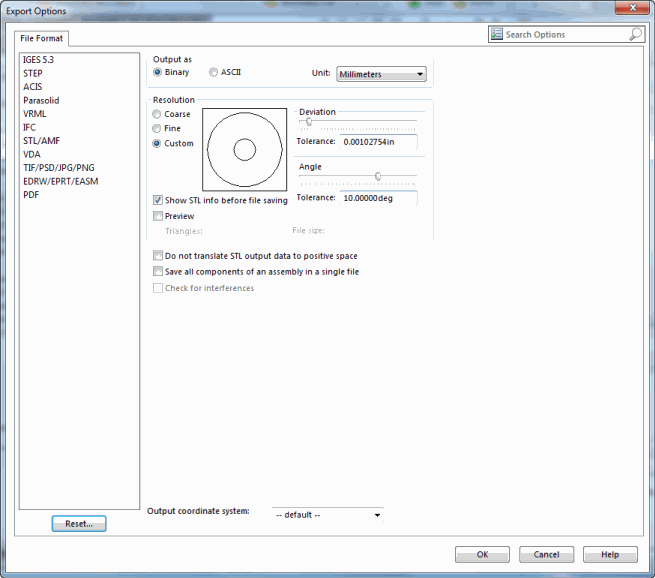Image resolution: width=655 pixels, height=578 pixels.
Task: Select EDRW/EPRT/EASM in format list
Action: point(61,182)
